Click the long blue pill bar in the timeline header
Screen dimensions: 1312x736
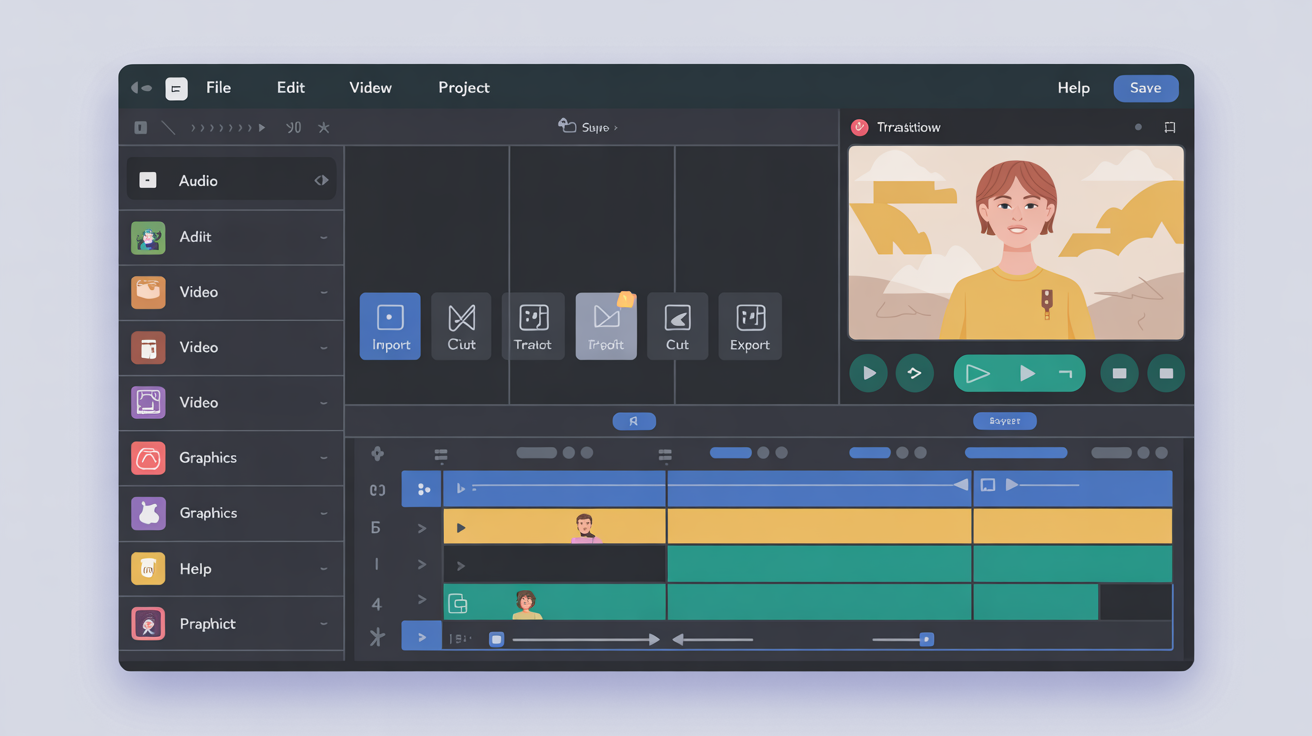(1016, 453)
